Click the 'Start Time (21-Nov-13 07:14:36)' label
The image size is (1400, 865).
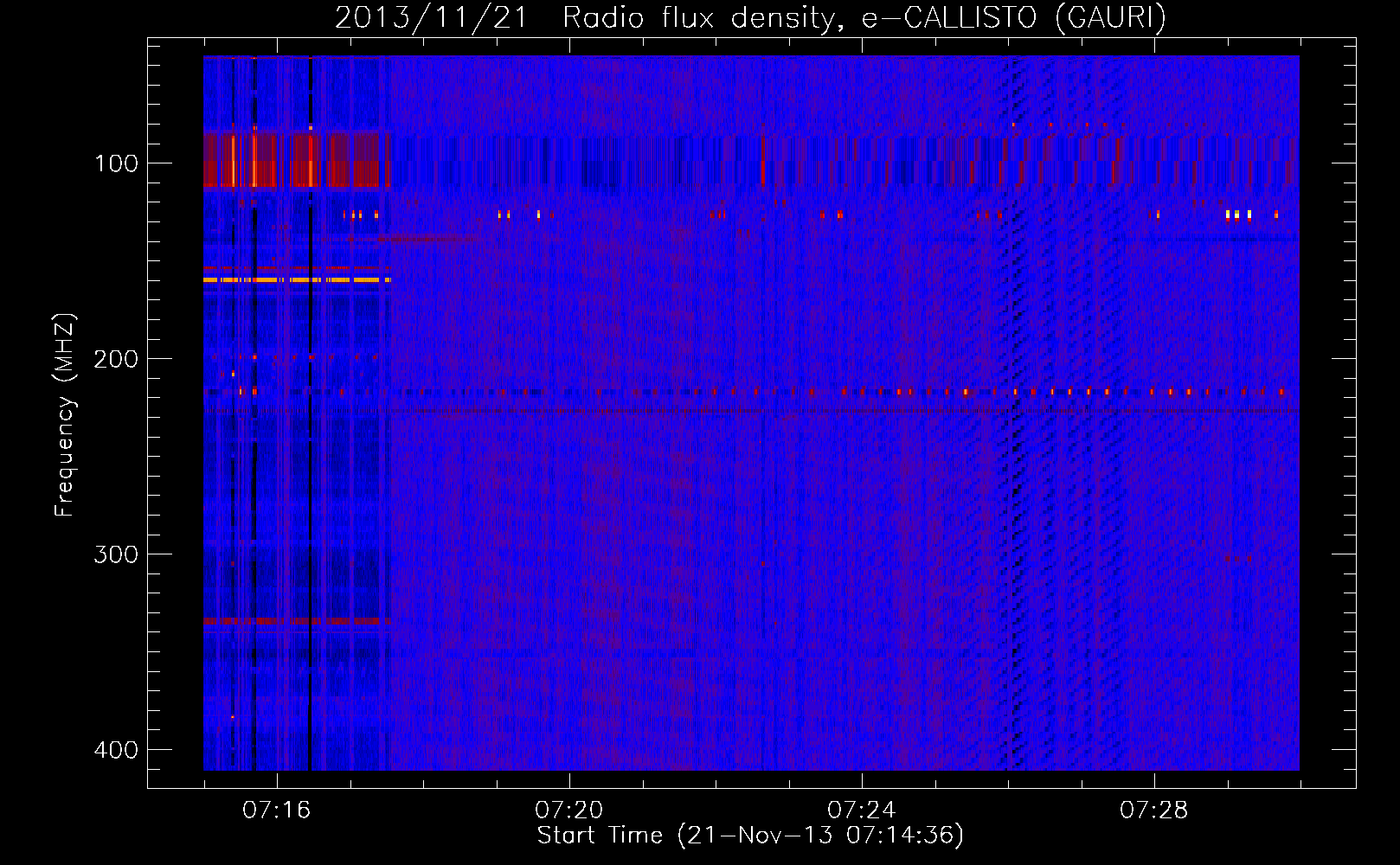[x=750, y=836]
